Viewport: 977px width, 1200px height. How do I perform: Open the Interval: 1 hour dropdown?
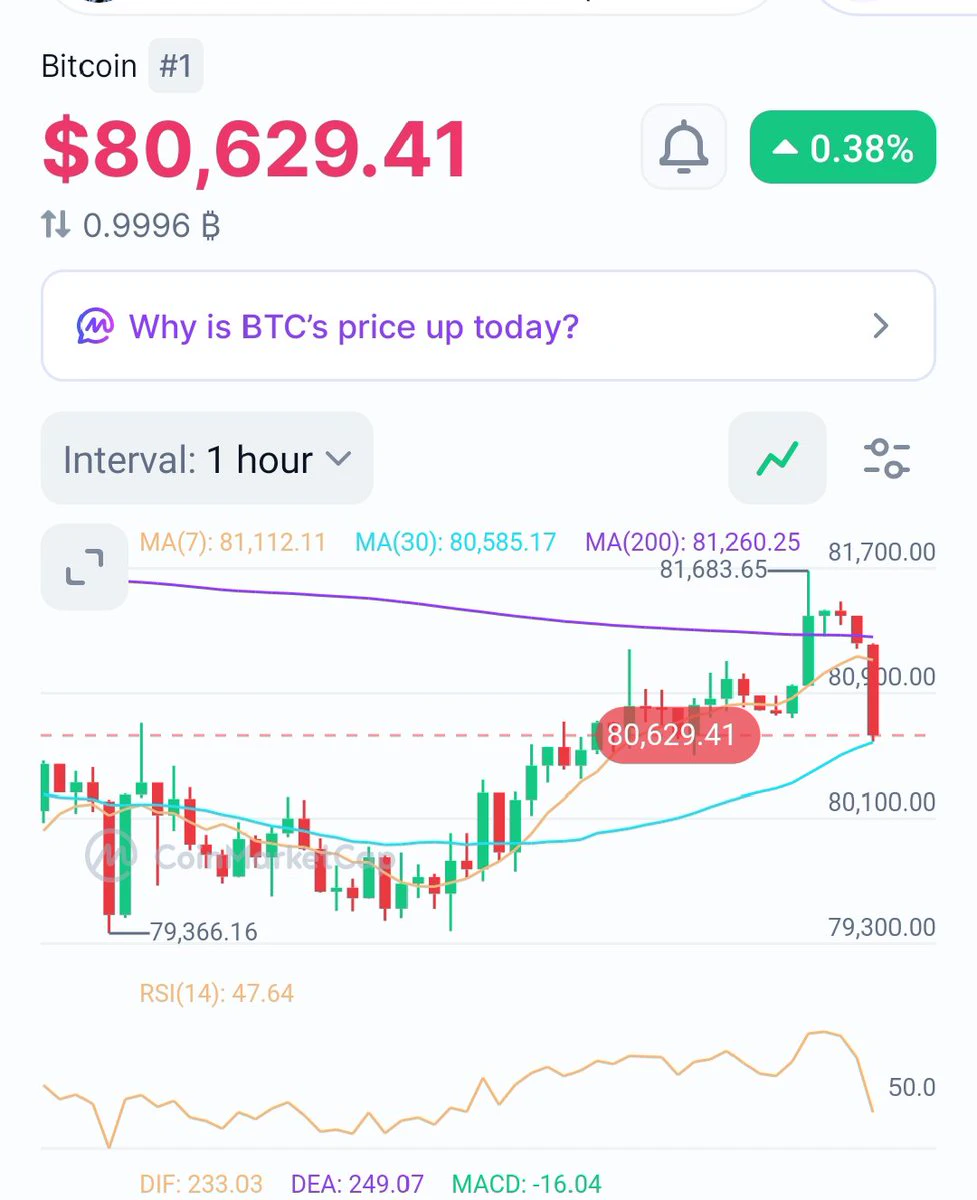(x=207, y=459)
